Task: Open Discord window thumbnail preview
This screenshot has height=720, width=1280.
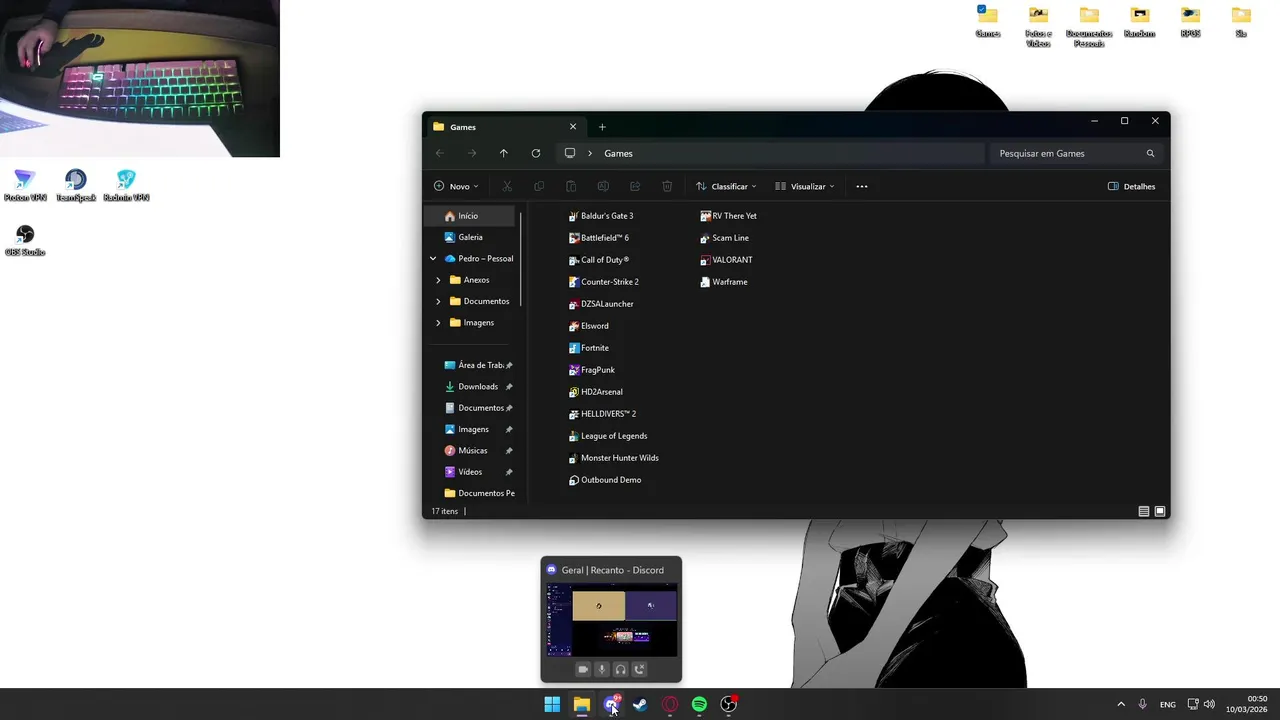Action: click(611, 620)
